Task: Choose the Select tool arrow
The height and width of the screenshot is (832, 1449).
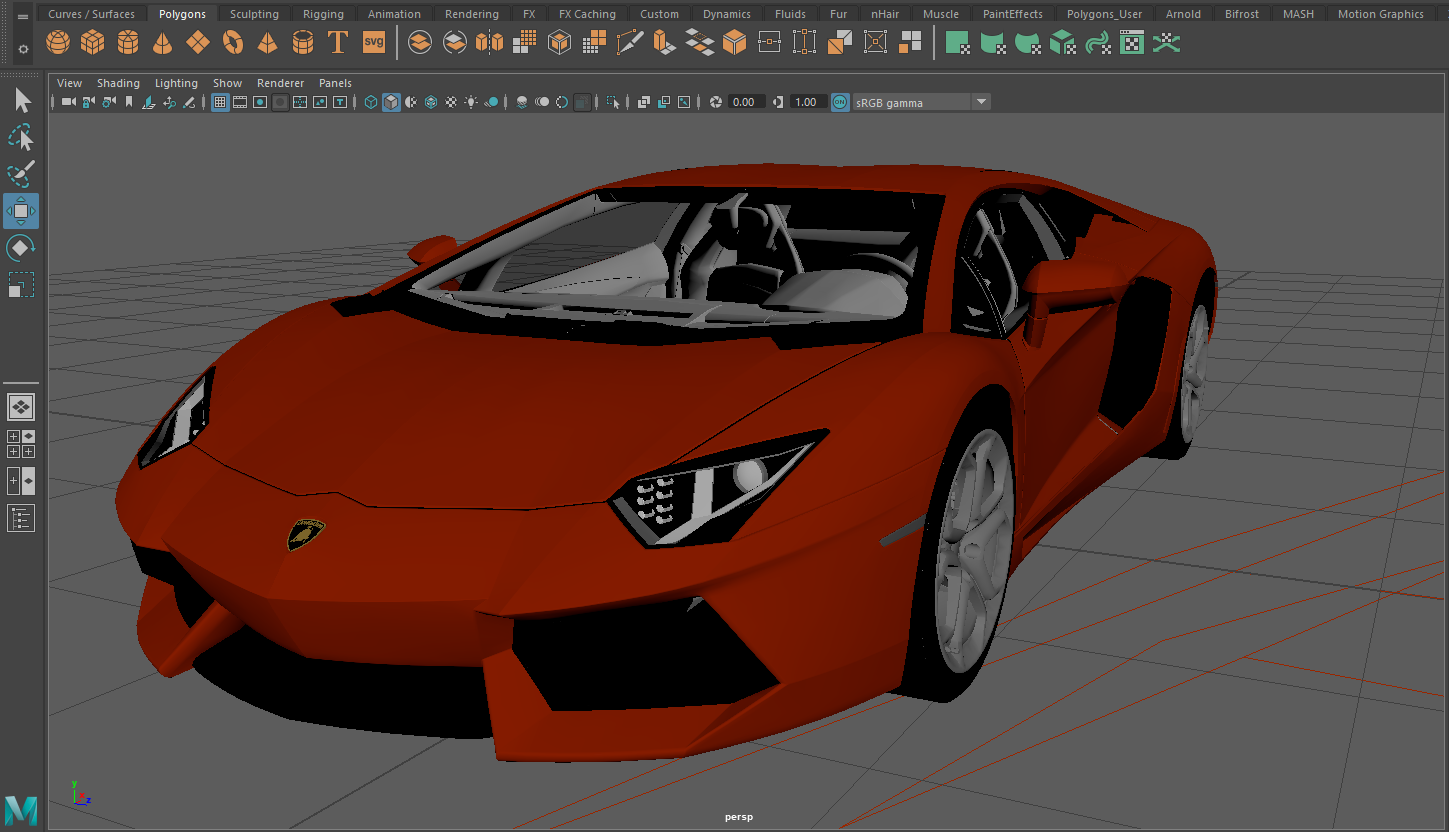Action: 22,101
